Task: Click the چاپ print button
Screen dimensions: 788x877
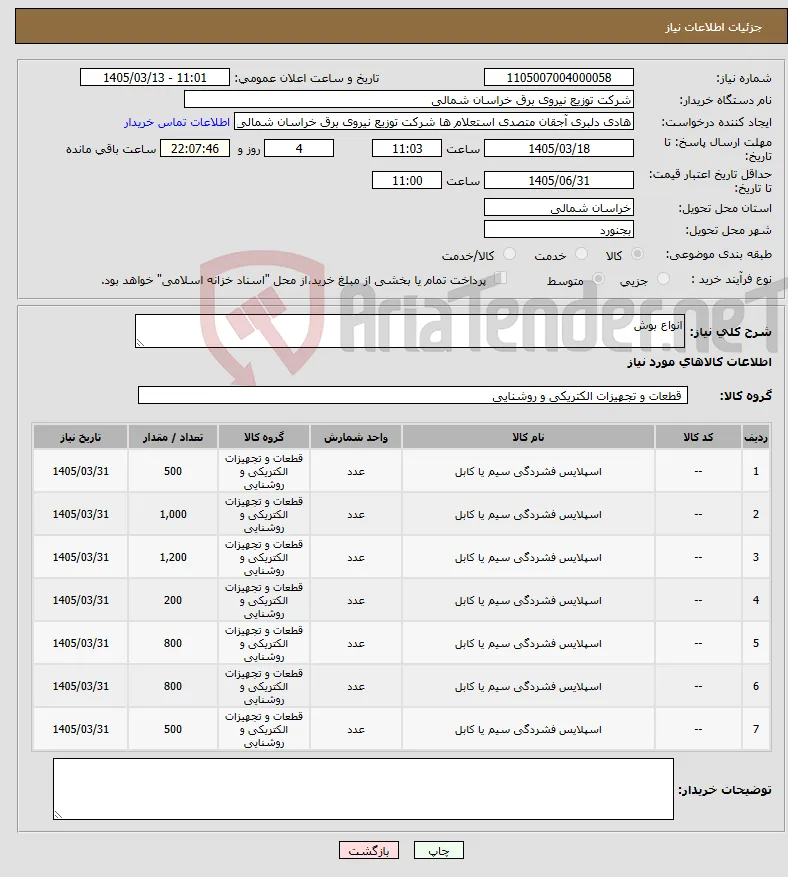Action: pyautogui.click(x=439, y=850)
